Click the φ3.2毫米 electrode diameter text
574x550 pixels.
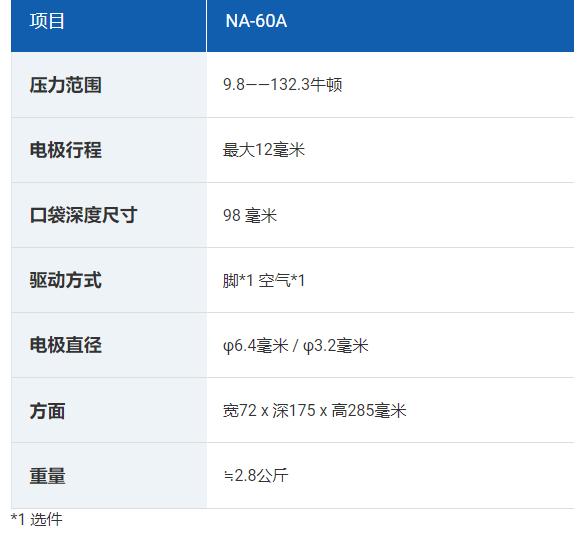pyautogui.click(x=336, y=346)
